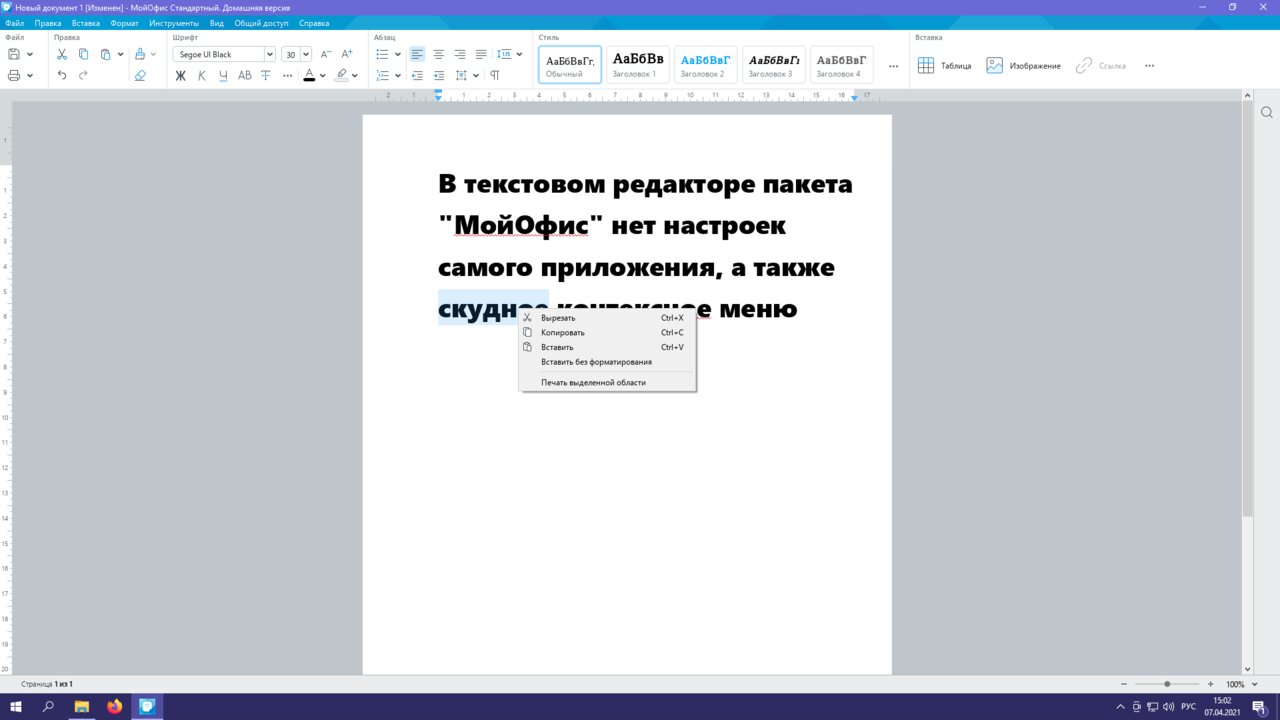Image resolution: width=1280 pixels, height=720 pixels.
Task: Open Firefox from the Windows taskbar
Action: [x=114, y=706]
